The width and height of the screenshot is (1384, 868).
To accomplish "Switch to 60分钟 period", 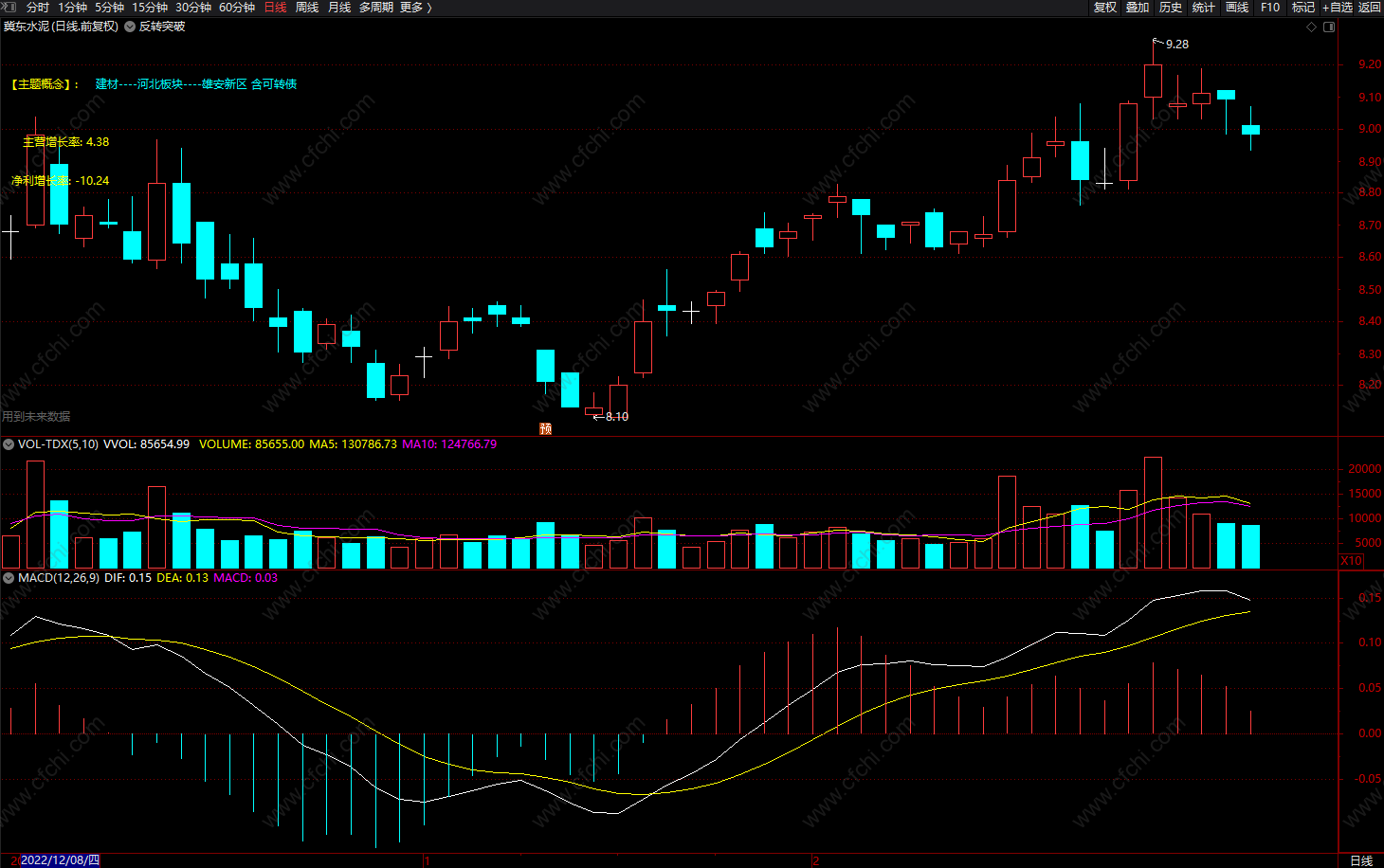I will (237, 8).
